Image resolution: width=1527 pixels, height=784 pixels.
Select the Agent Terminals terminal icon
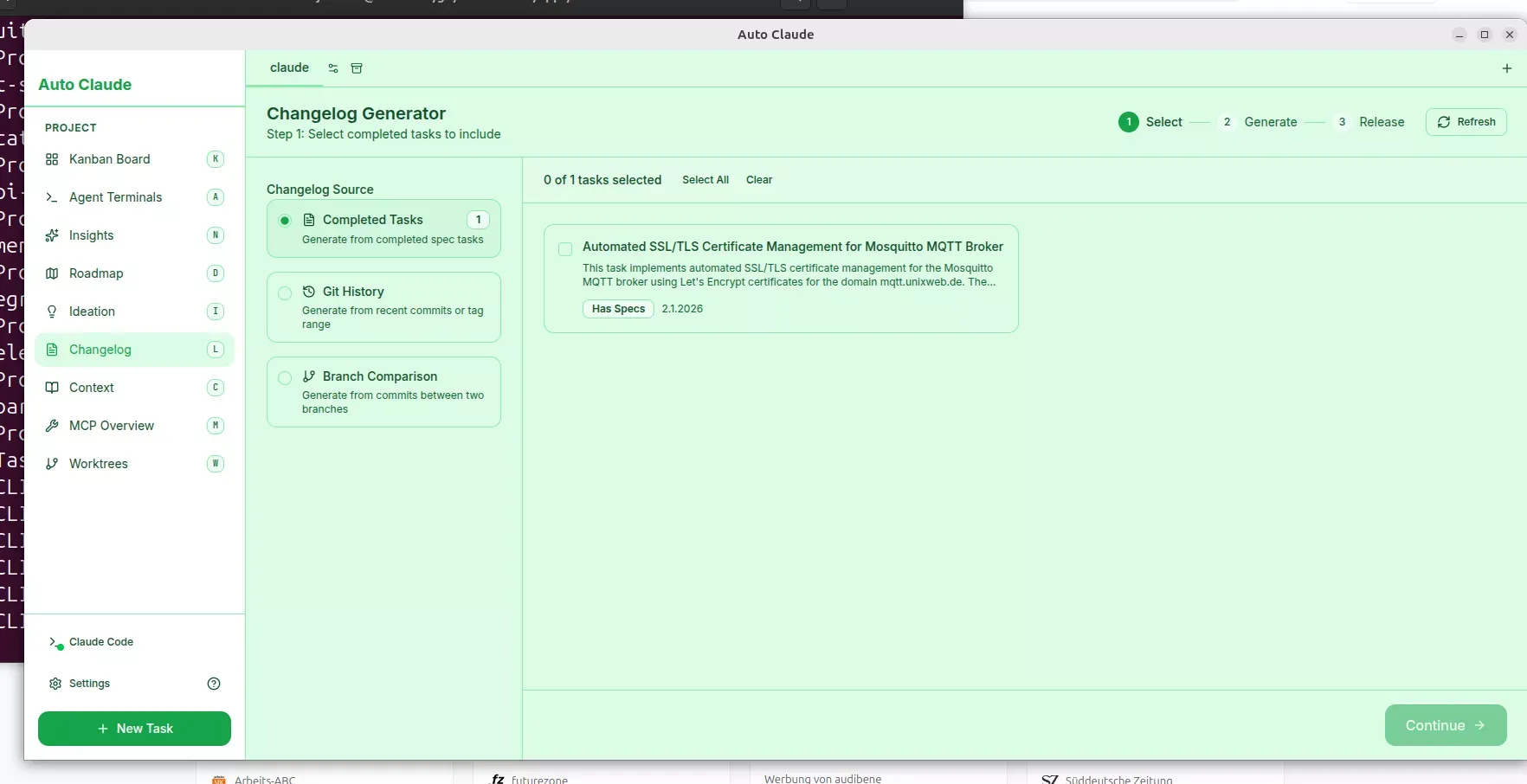[53, 197]
